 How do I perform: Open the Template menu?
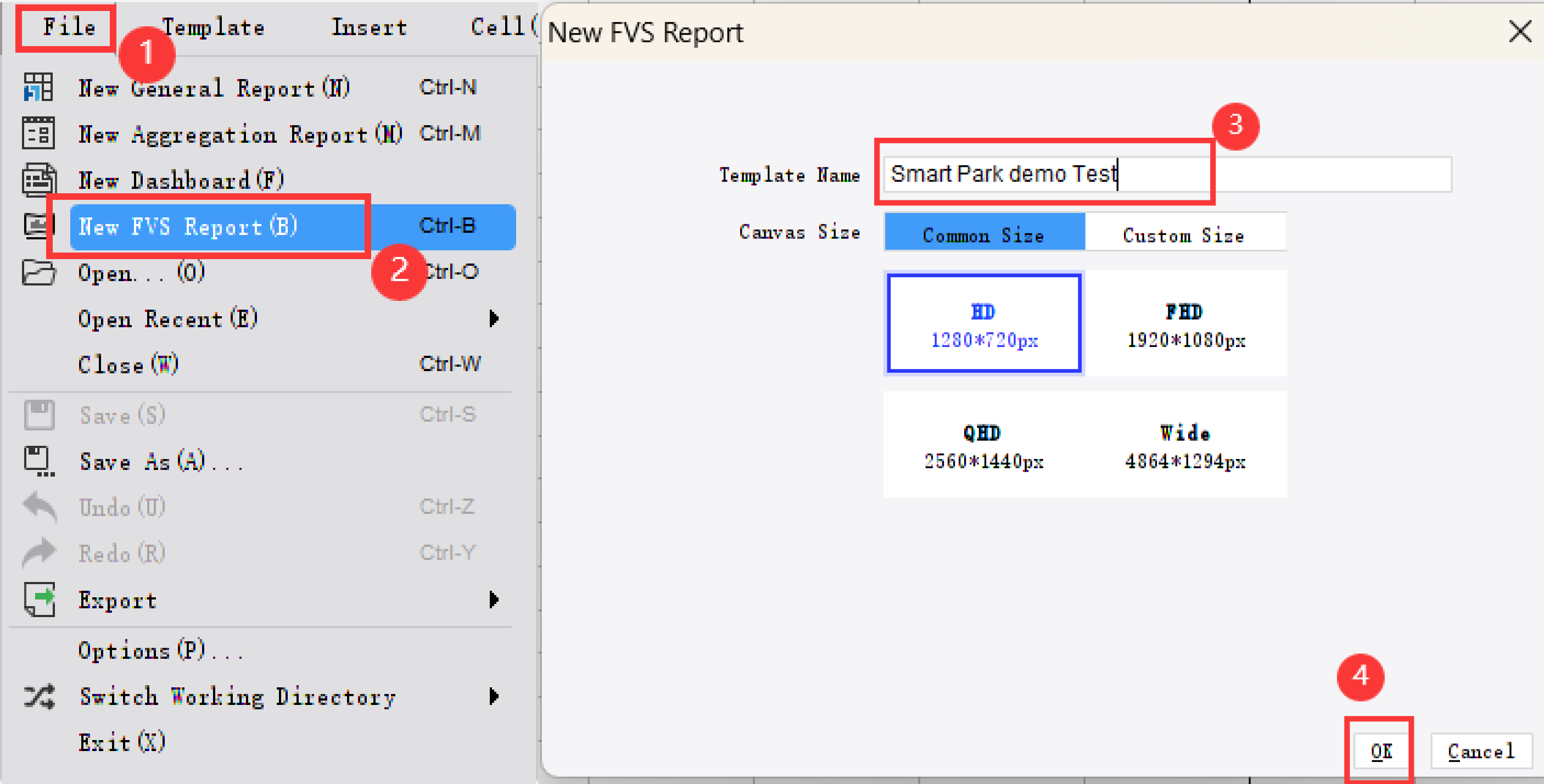tap(214, 26)
